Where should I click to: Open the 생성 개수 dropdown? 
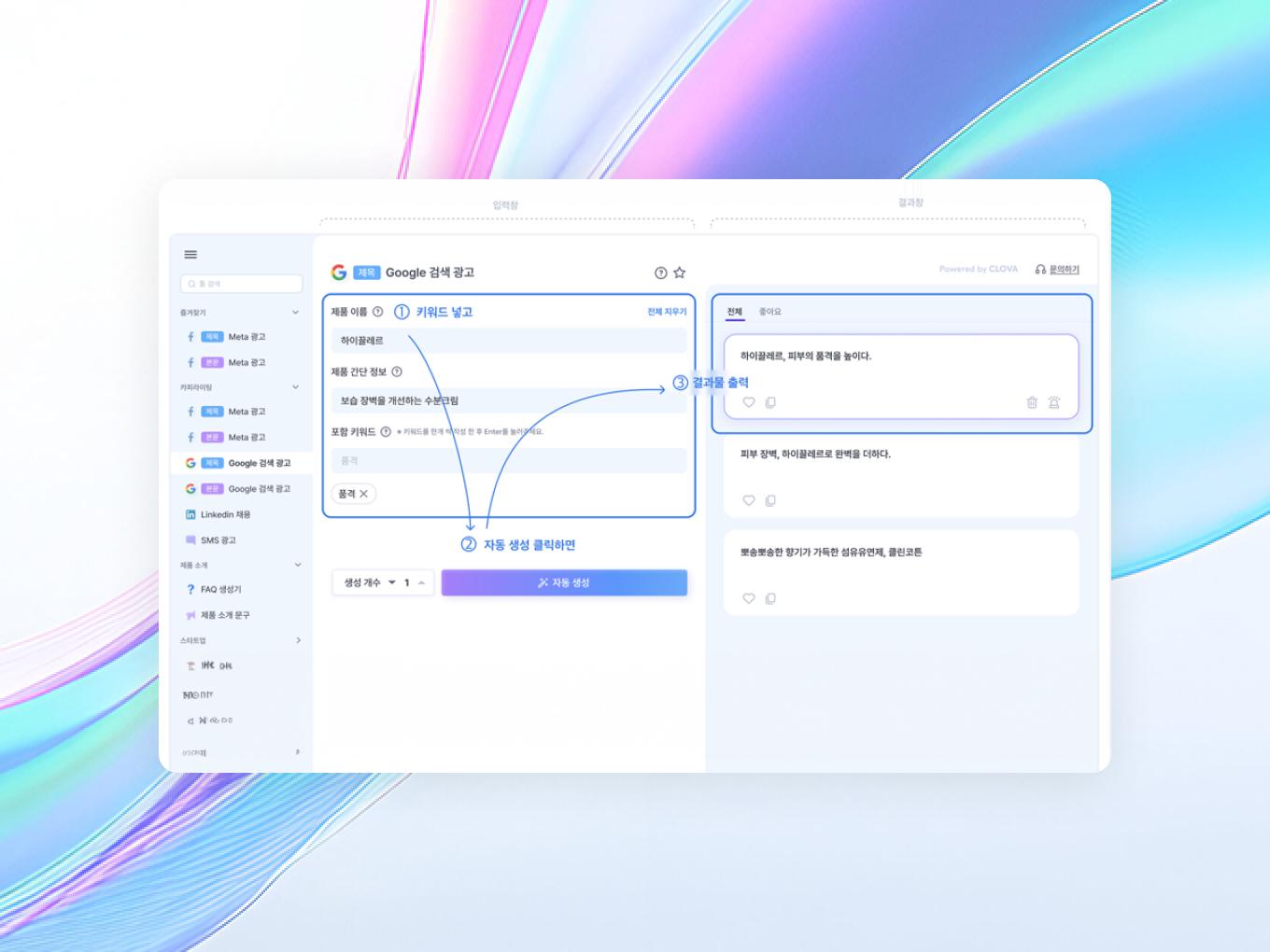(393, 582)
